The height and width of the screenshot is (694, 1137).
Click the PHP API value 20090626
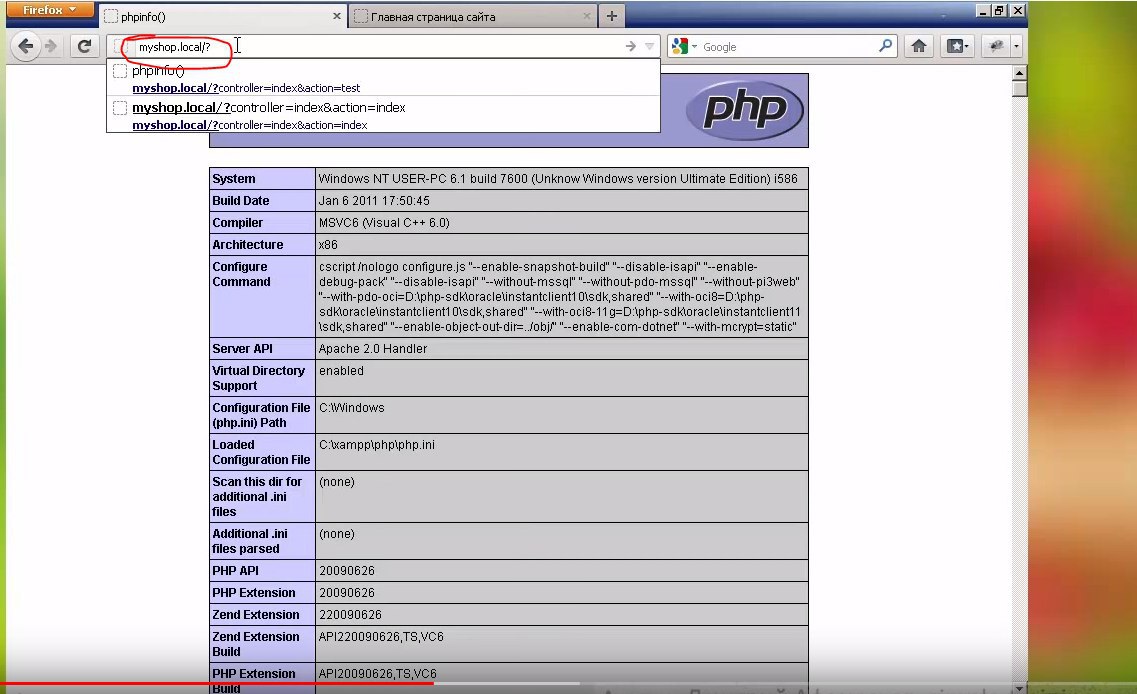[347, 571]
